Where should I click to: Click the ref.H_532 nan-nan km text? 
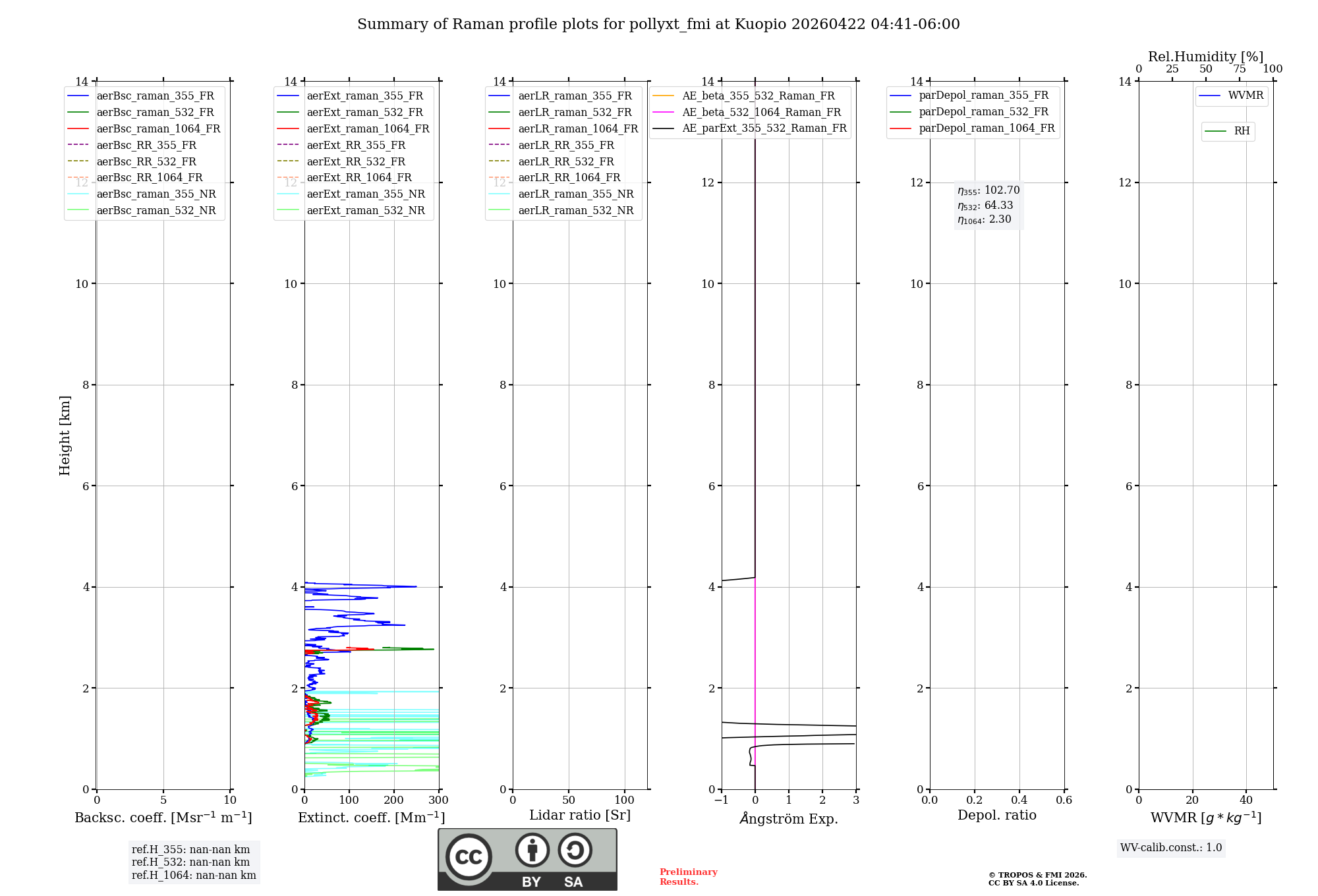tap(190, 862)
